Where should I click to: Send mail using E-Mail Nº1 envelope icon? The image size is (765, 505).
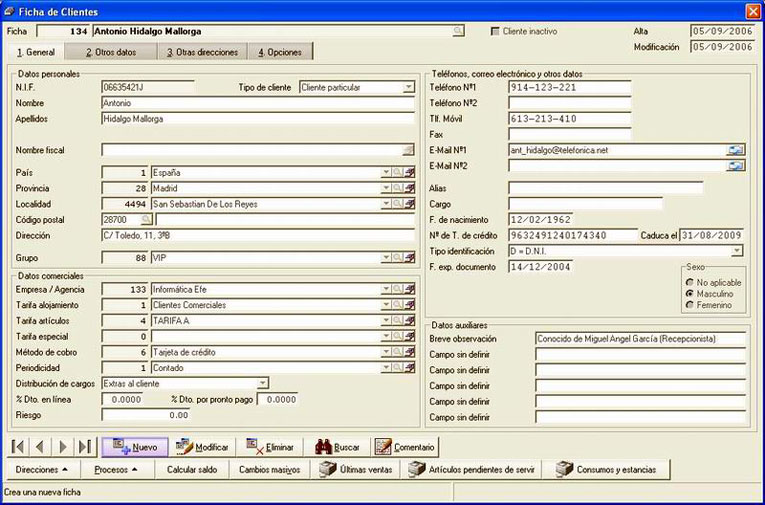coord(735,150)
